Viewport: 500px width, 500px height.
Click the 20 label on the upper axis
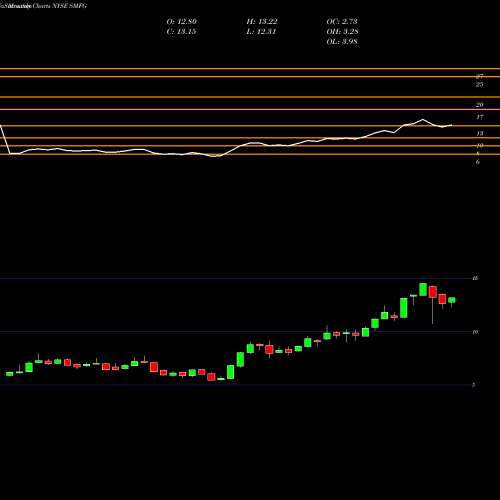pyautogui.click(x=479, y=105)
